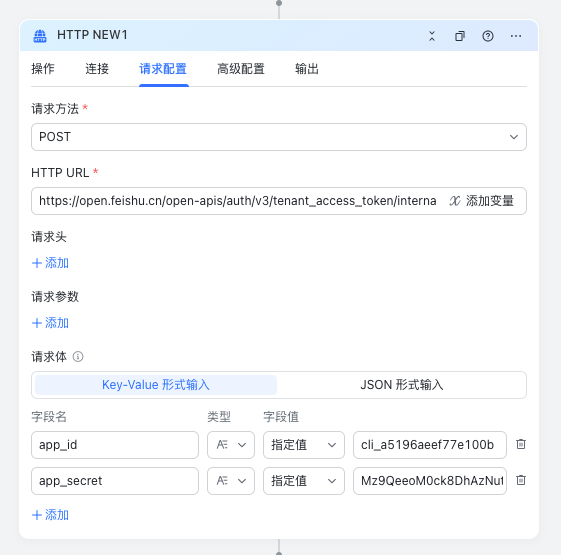Click the 字段值 column header
The width and height of the screenshot is (561, 555).
[x=281, y=417]
